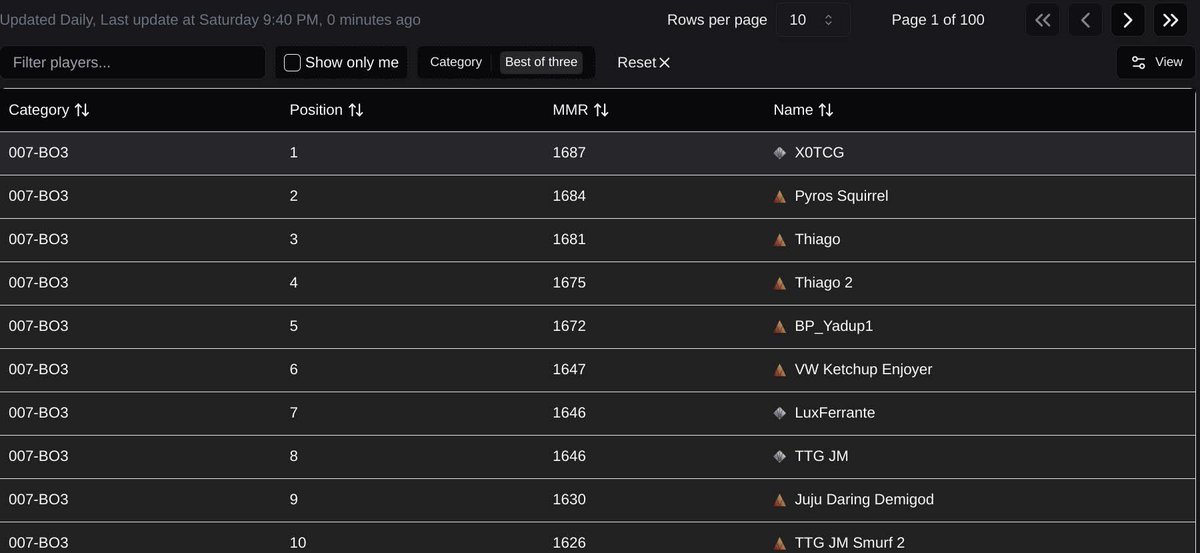The height and width of the screenshot is (553, 1200).
Task: Go to previous page chevron button
Action: click(1085, 20)
